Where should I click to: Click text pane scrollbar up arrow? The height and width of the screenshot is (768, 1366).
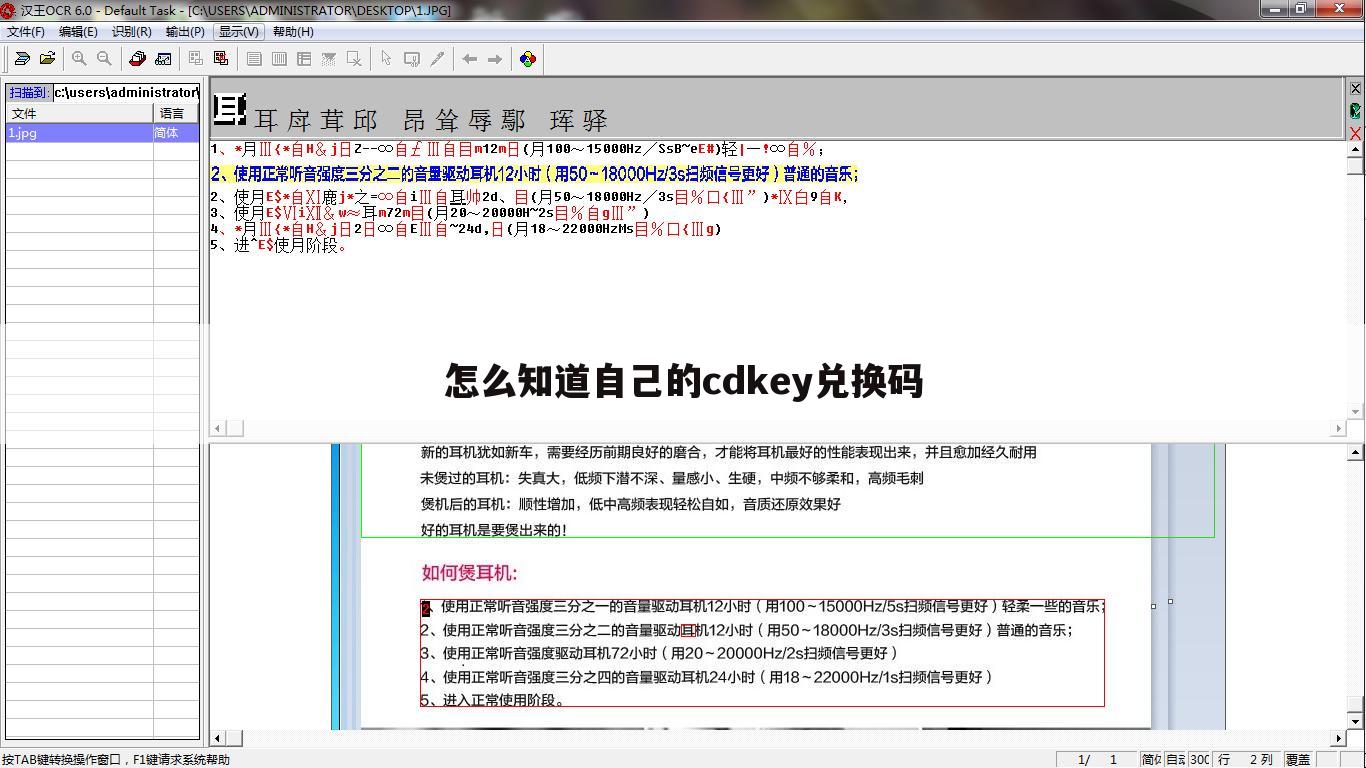point(1356,150)
